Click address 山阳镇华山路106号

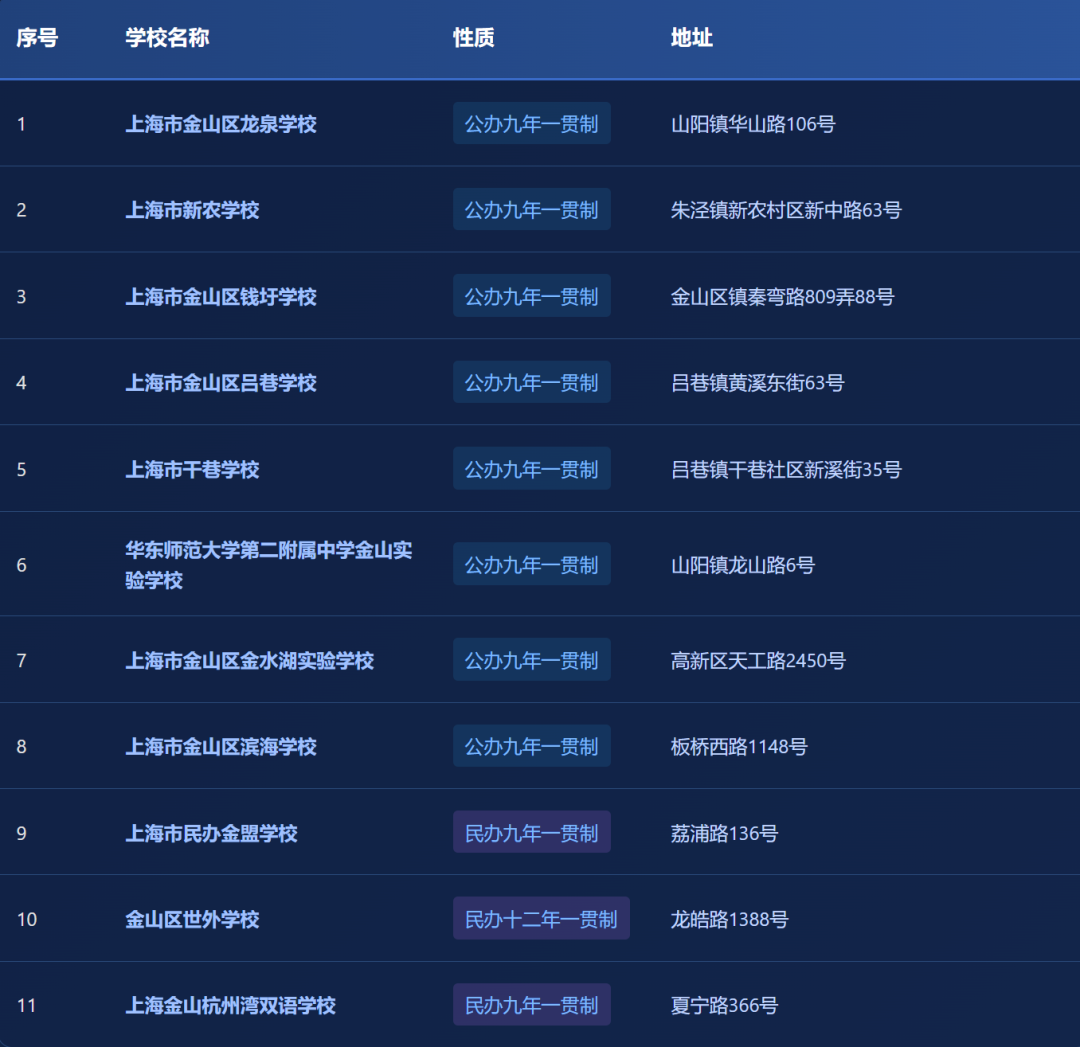click(x=753, y=124)
